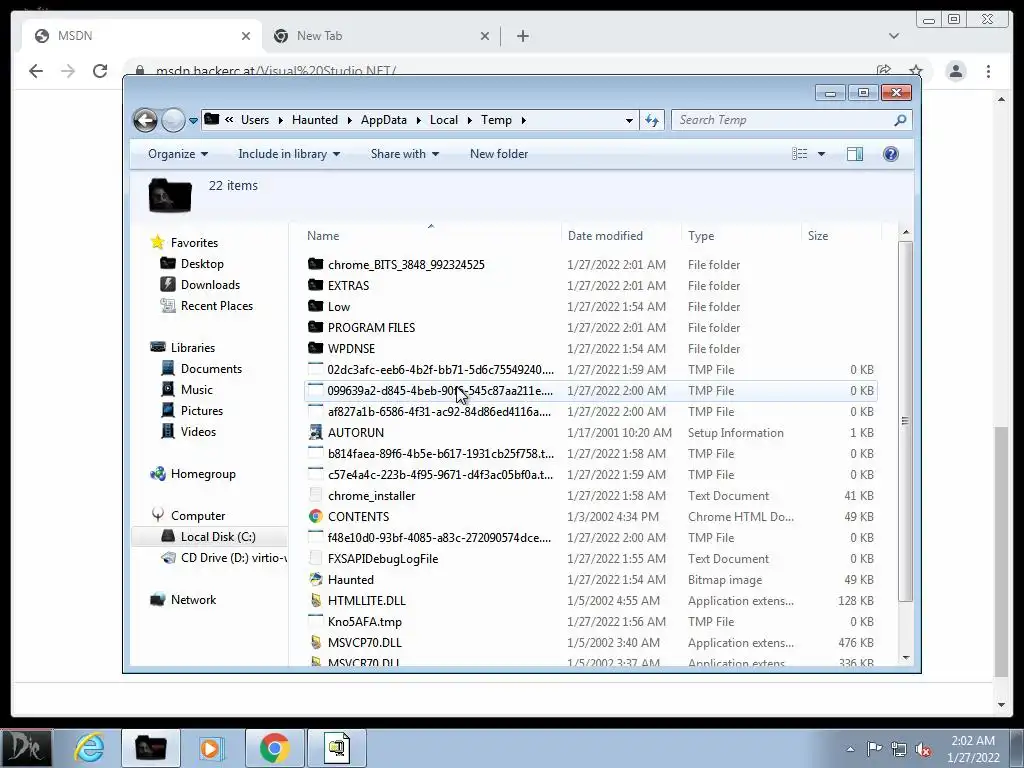
Task: Select Desktop in Favorites
Action: click(202, 264)
